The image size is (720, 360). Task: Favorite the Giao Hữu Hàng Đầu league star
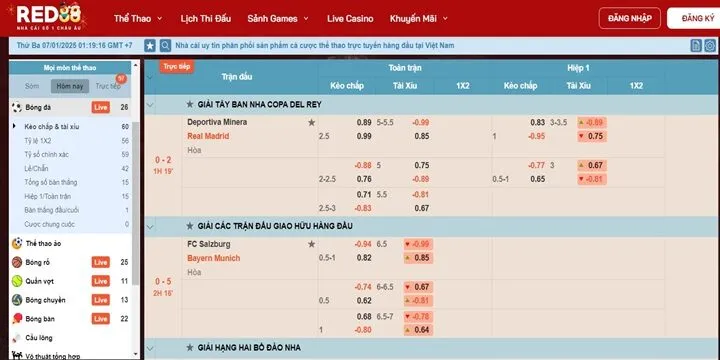tap(190, 226)
